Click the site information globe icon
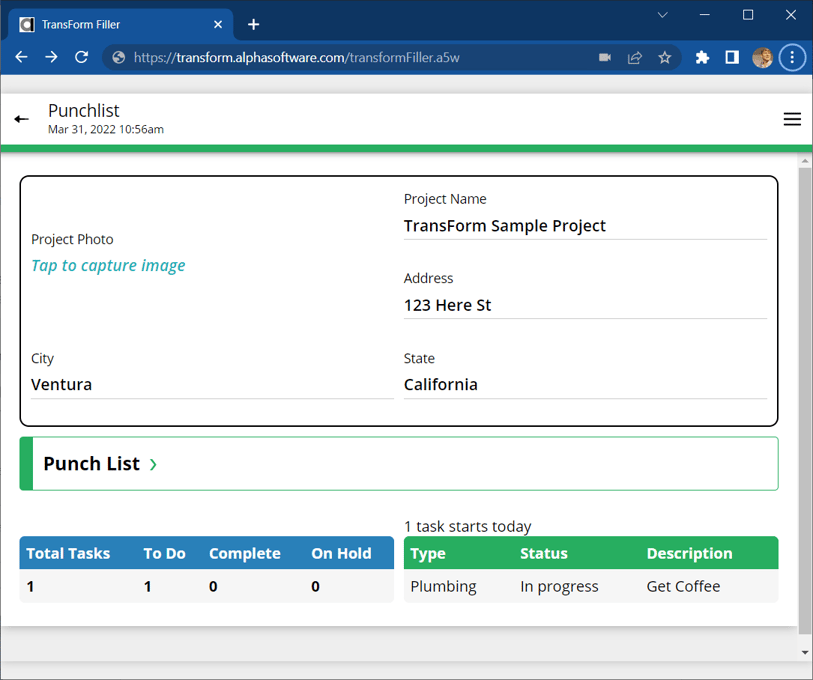Viewport: 813px width, 680px height. pyautogui.click(x=117, y=57)
